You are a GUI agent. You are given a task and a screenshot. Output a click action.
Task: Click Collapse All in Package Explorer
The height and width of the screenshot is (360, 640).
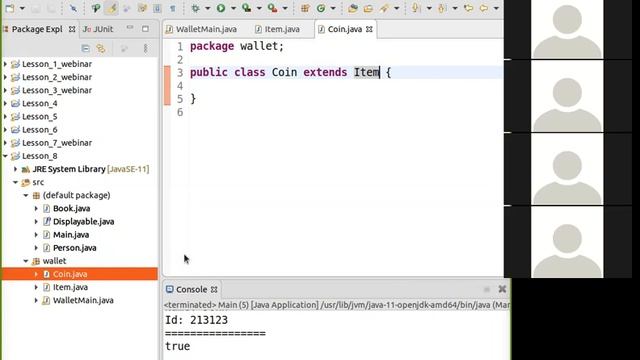point(85,49)
